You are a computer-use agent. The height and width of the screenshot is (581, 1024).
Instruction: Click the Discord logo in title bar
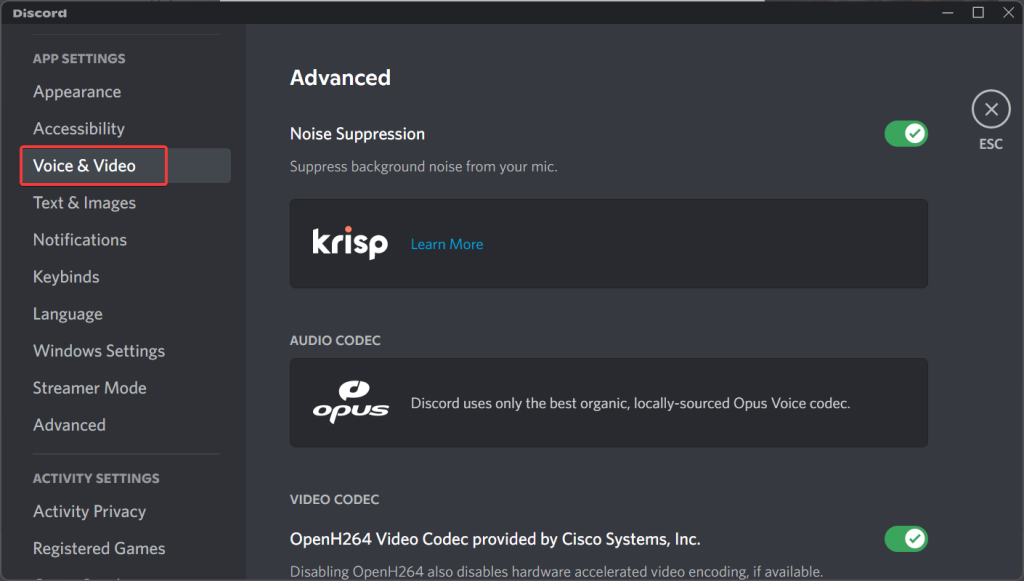coord(40,13)
